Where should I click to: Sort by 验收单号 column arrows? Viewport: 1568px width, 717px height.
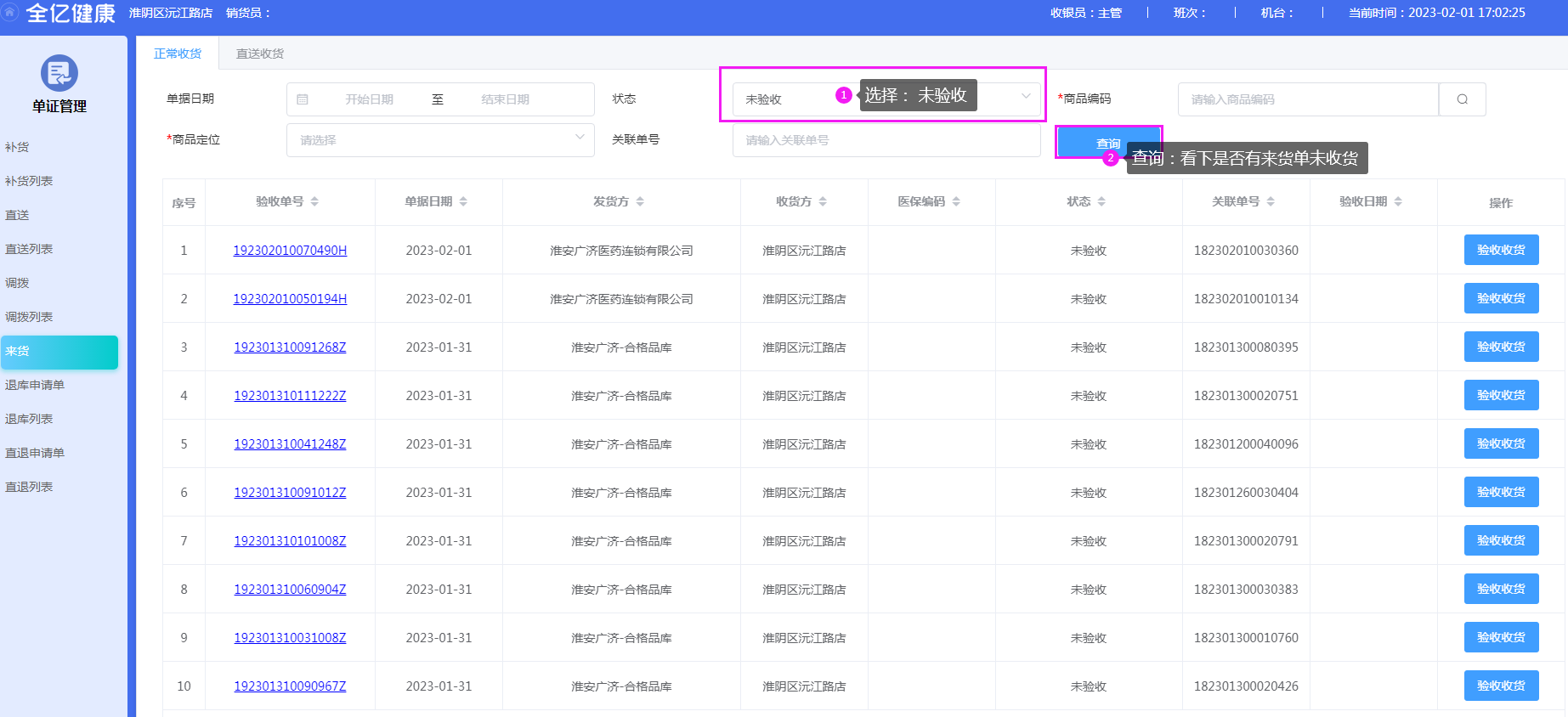314,201
